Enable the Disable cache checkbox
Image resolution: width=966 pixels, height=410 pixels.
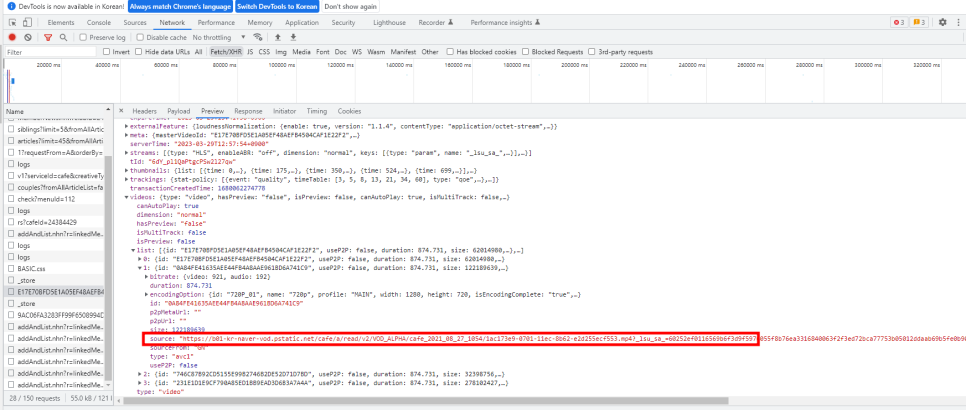(140, 37)
